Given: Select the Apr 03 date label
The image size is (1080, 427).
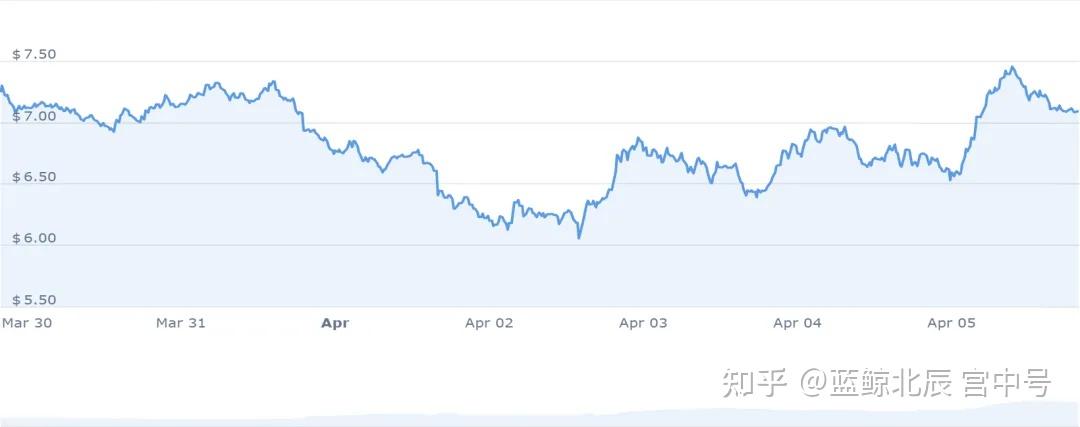Looking at the screenshot, I should point(643,323).
